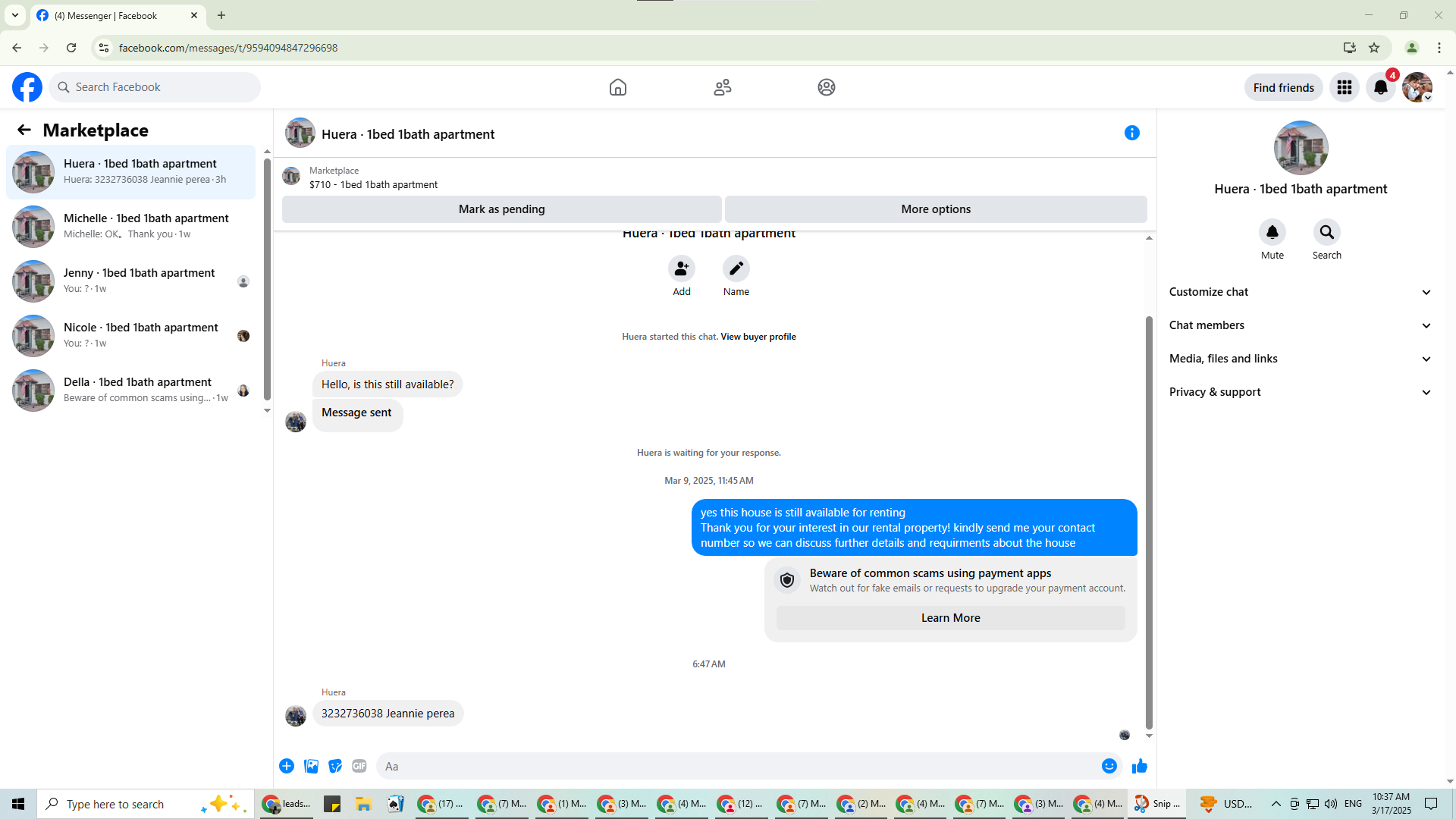Open the Groups icon in top navigation
1456x819 pixels.
827,87
